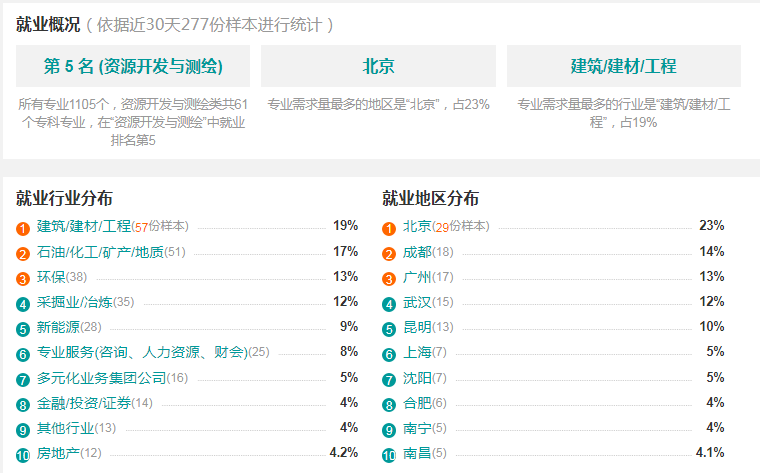Click the teal number 5 badge beside 昆明
Image resolution: width=760 pixels, height=473 pixels.
click(x=389, y=329)
